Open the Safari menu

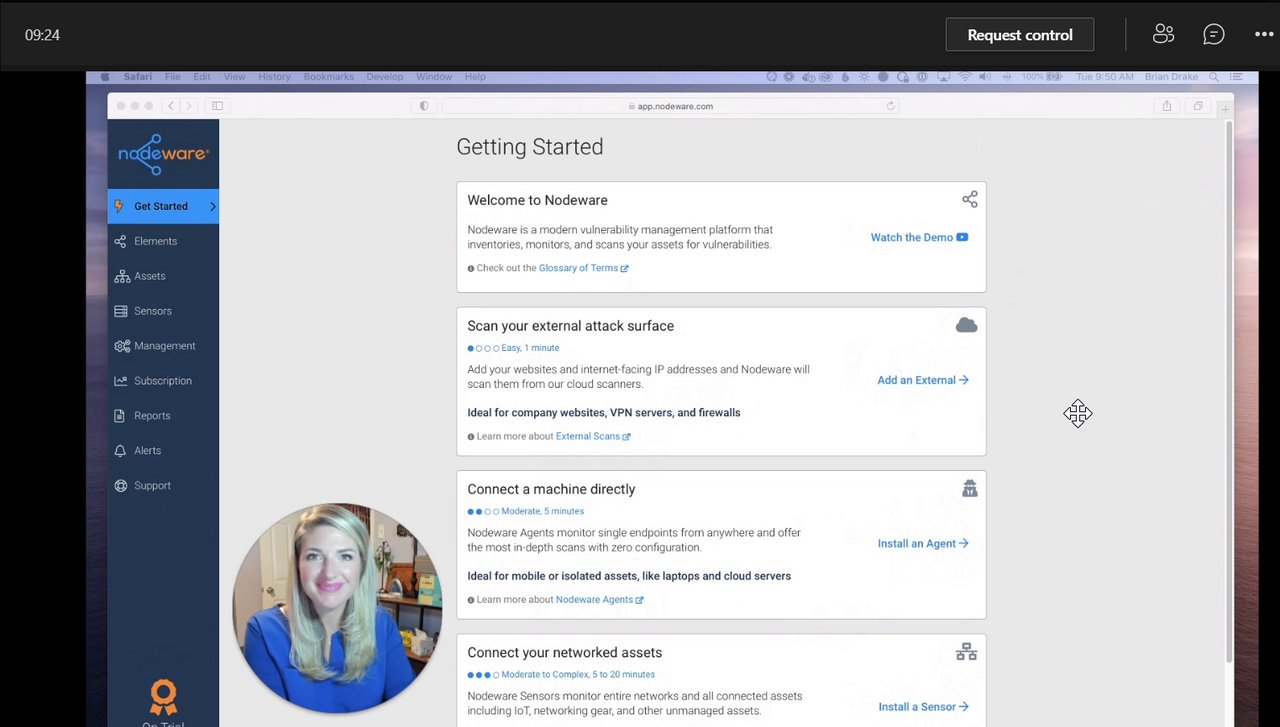[x=138, y=77]
